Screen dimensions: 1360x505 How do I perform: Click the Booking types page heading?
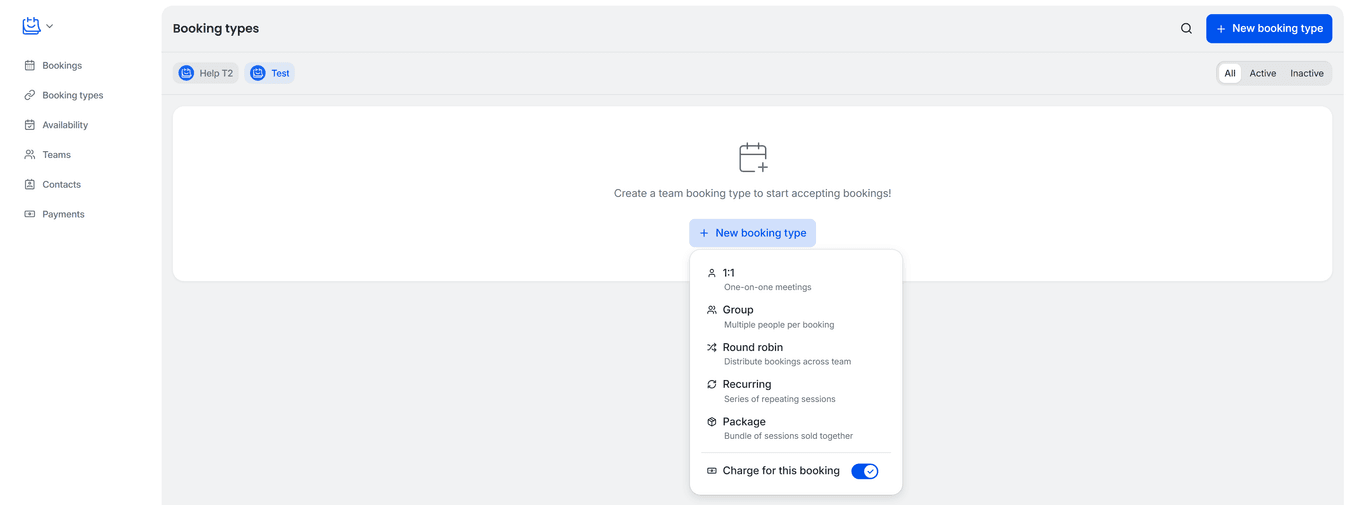216,29
